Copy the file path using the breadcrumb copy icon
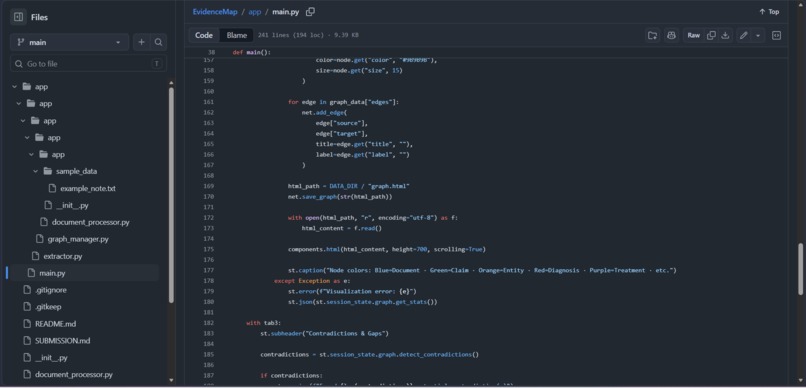 pos(310,12)
